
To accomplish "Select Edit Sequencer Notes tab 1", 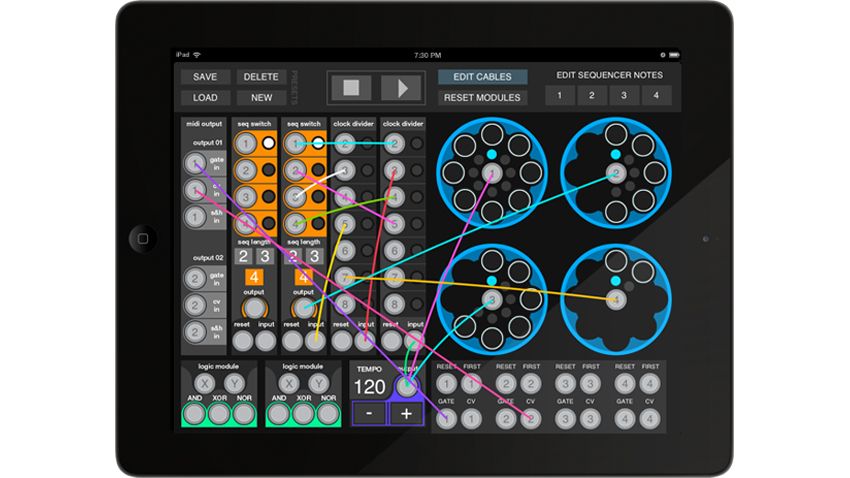I will pos(559,95).
